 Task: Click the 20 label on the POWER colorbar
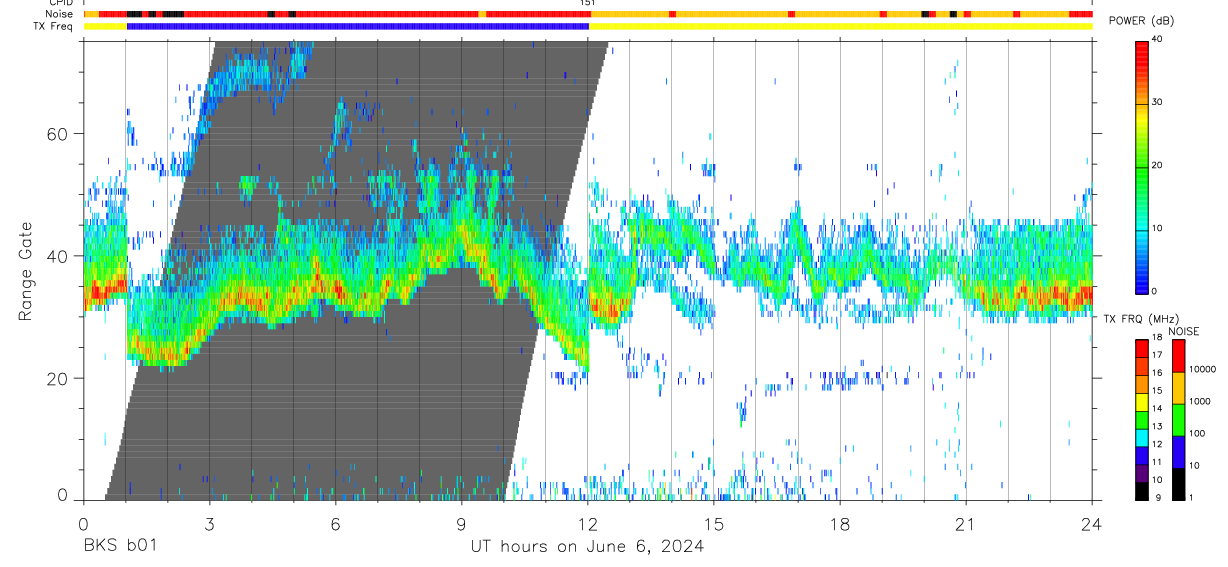[x=1156, y=165]
